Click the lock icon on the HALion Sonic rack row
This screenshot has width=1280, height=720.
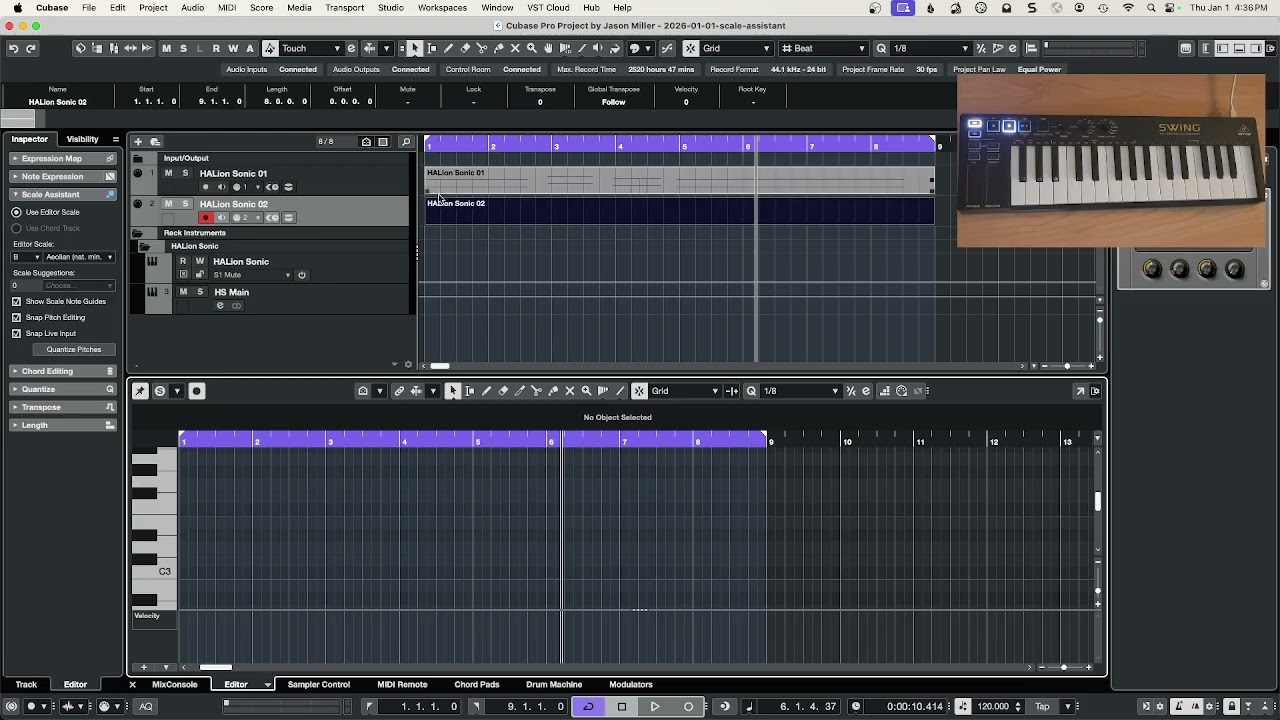pyautogui.click(x=199, y=275)
